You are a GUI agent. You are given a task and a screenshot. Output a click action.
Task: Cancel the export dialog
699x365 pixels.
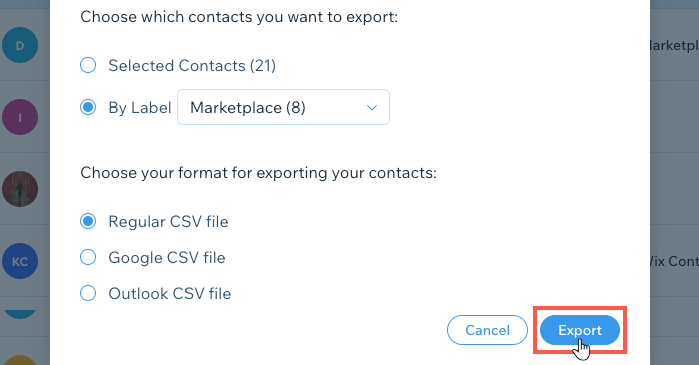tap(487, 330)
